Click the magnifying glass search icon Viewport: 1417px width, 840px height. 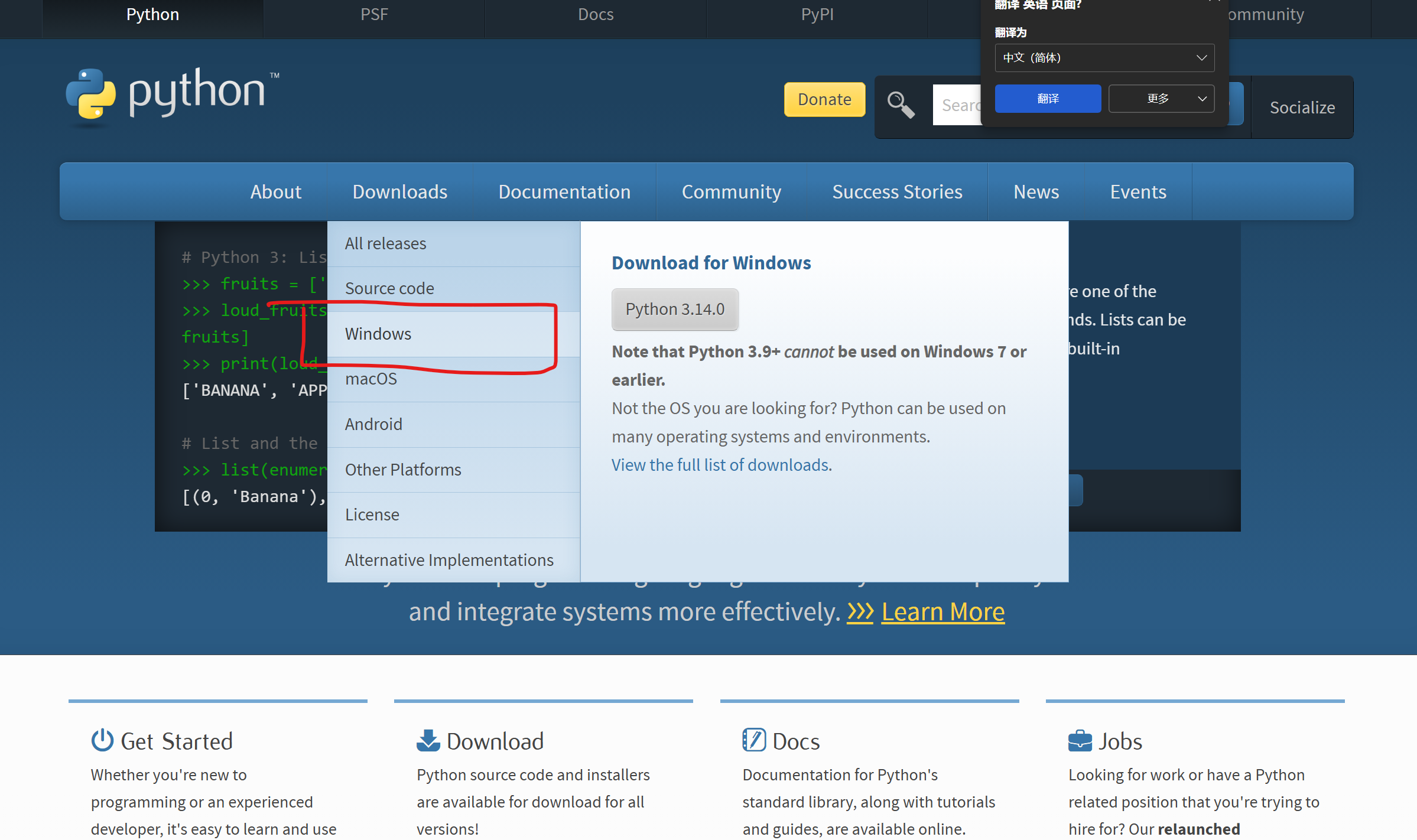[x=901, y=105]
